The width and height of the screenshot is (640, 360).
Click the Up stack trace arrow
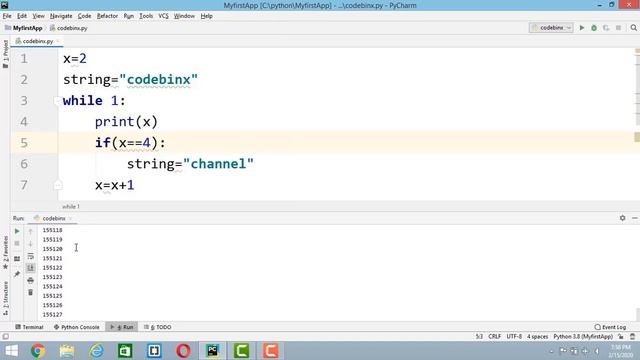click(30, 231)
